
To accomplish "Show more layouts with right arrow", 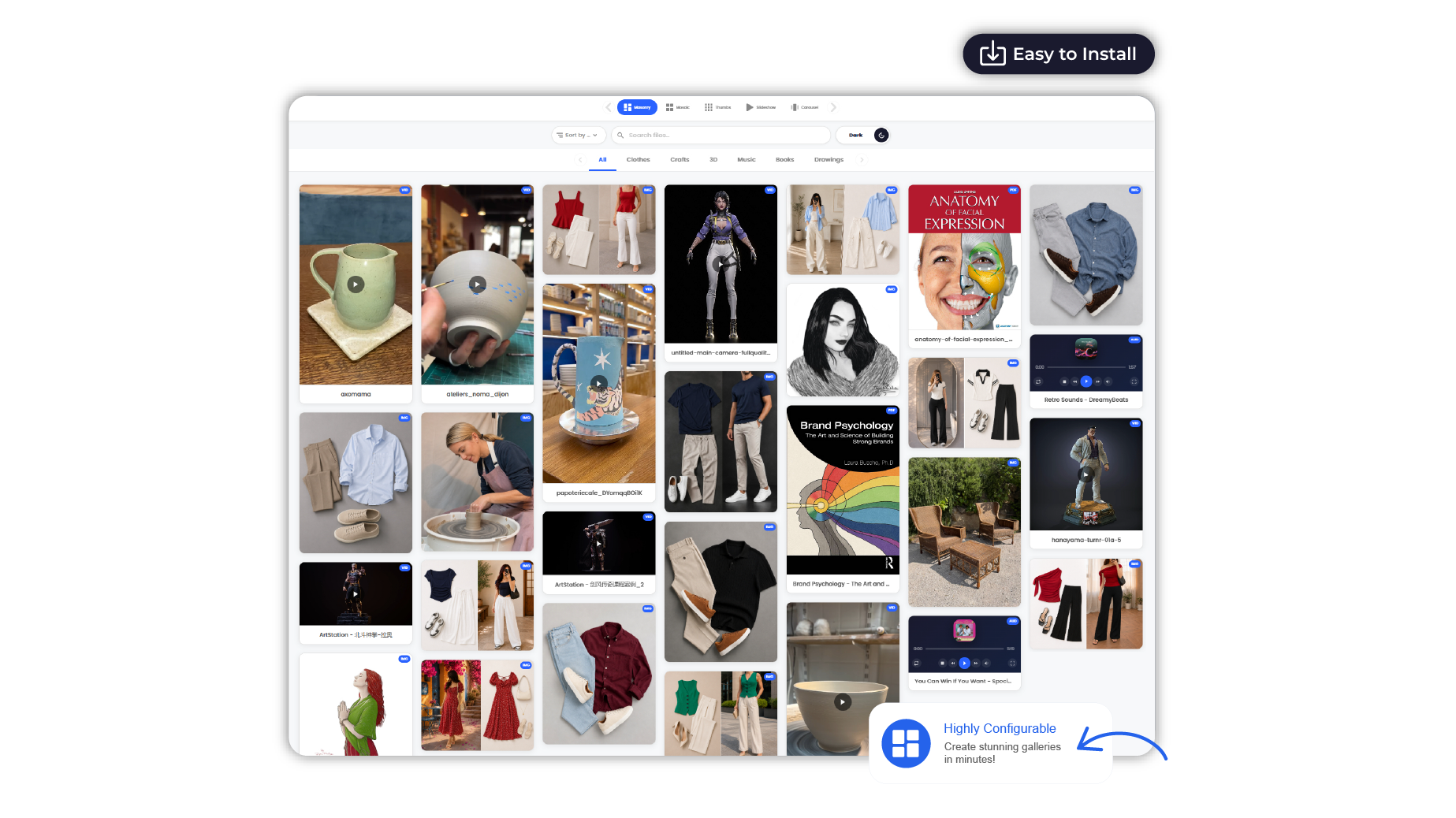I will pos(833,107).
